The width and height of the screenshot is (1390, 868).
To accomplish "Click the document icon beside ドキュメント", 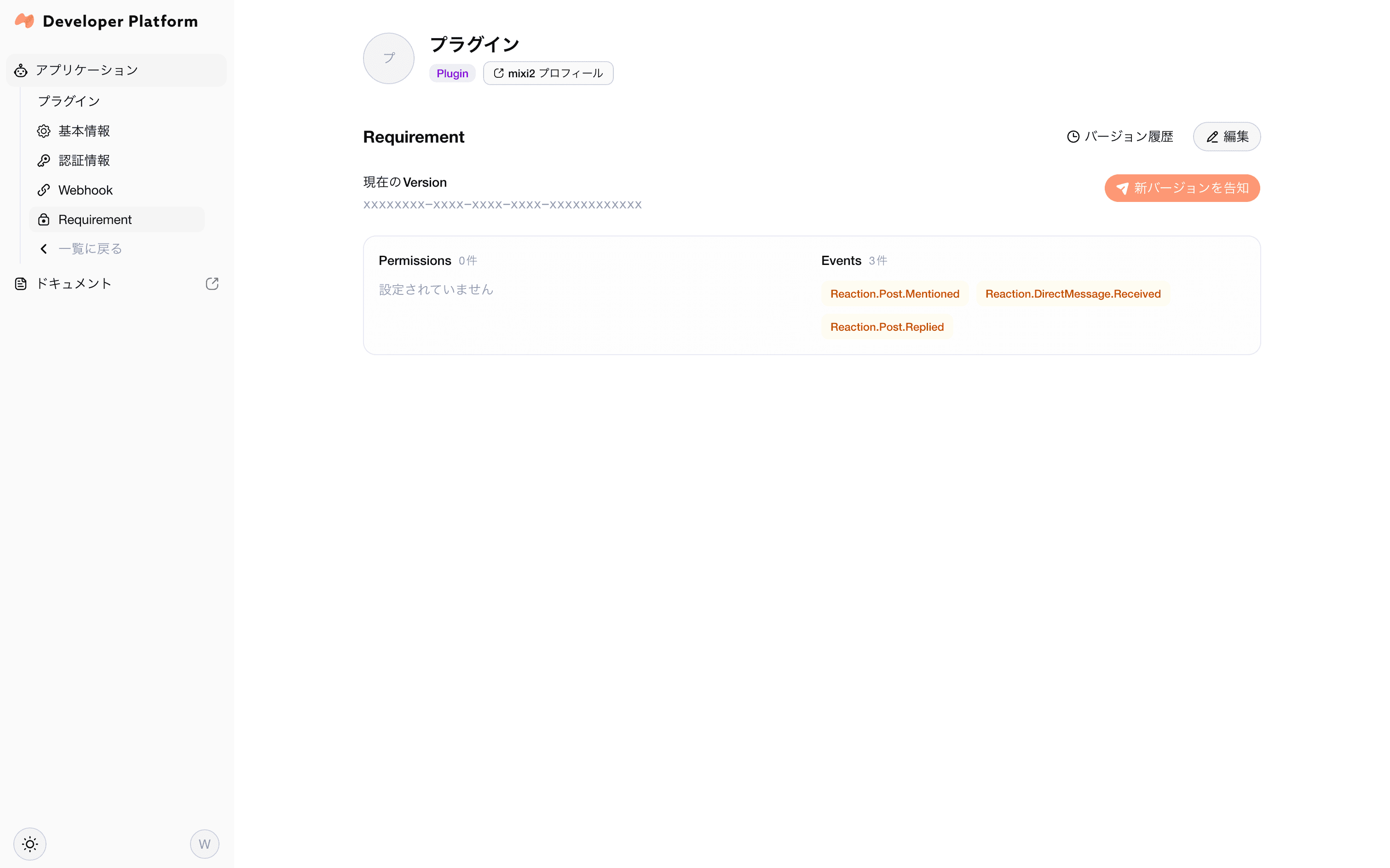I will [x=21, y=284].
